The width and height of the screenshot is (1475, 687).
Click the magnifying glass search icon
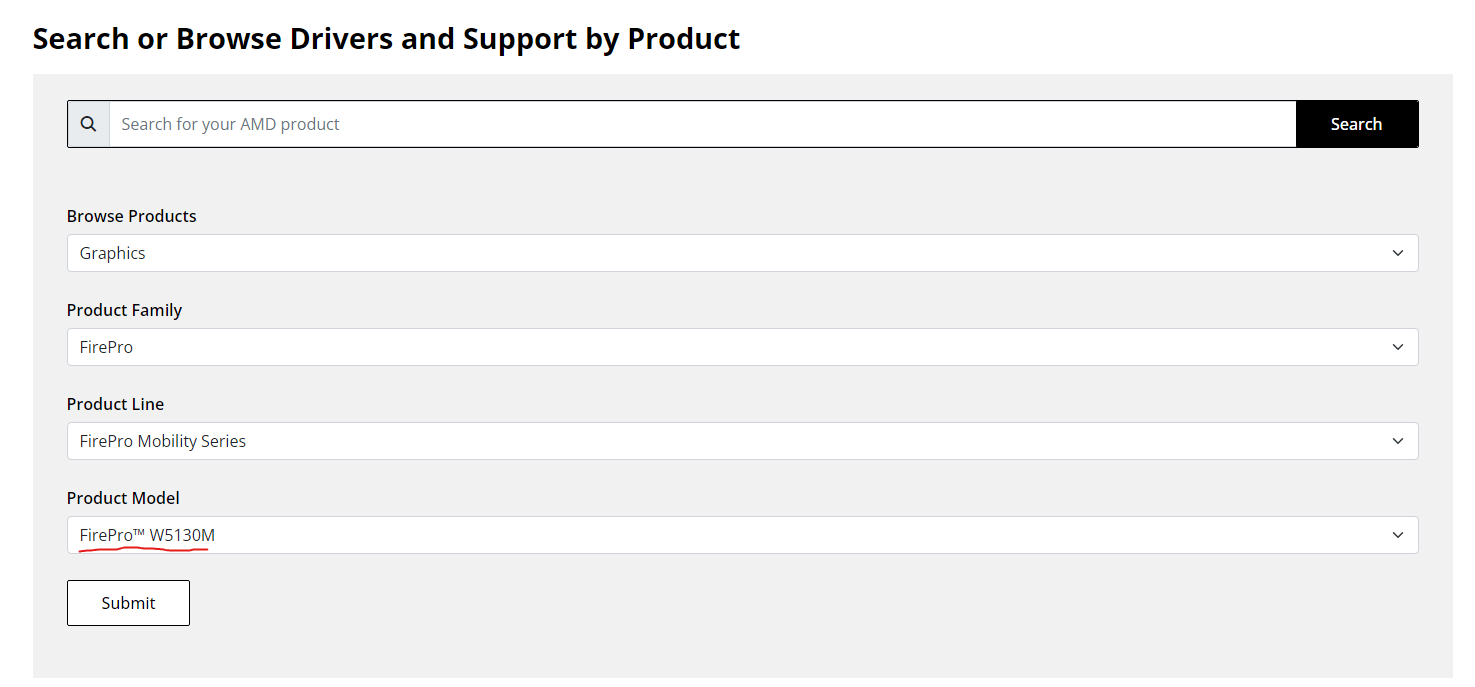point(89,124)
